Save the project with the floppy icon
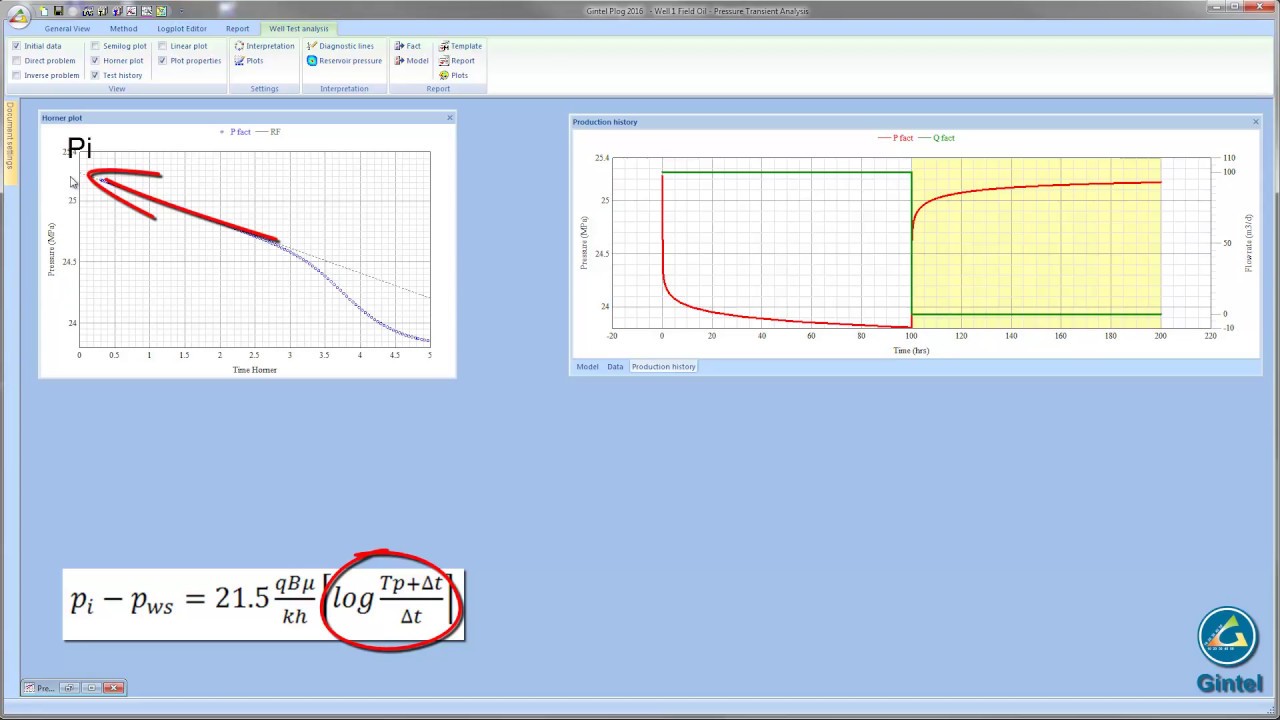Viewport: 1280px width, 720px height. click(x=59, y=11)
